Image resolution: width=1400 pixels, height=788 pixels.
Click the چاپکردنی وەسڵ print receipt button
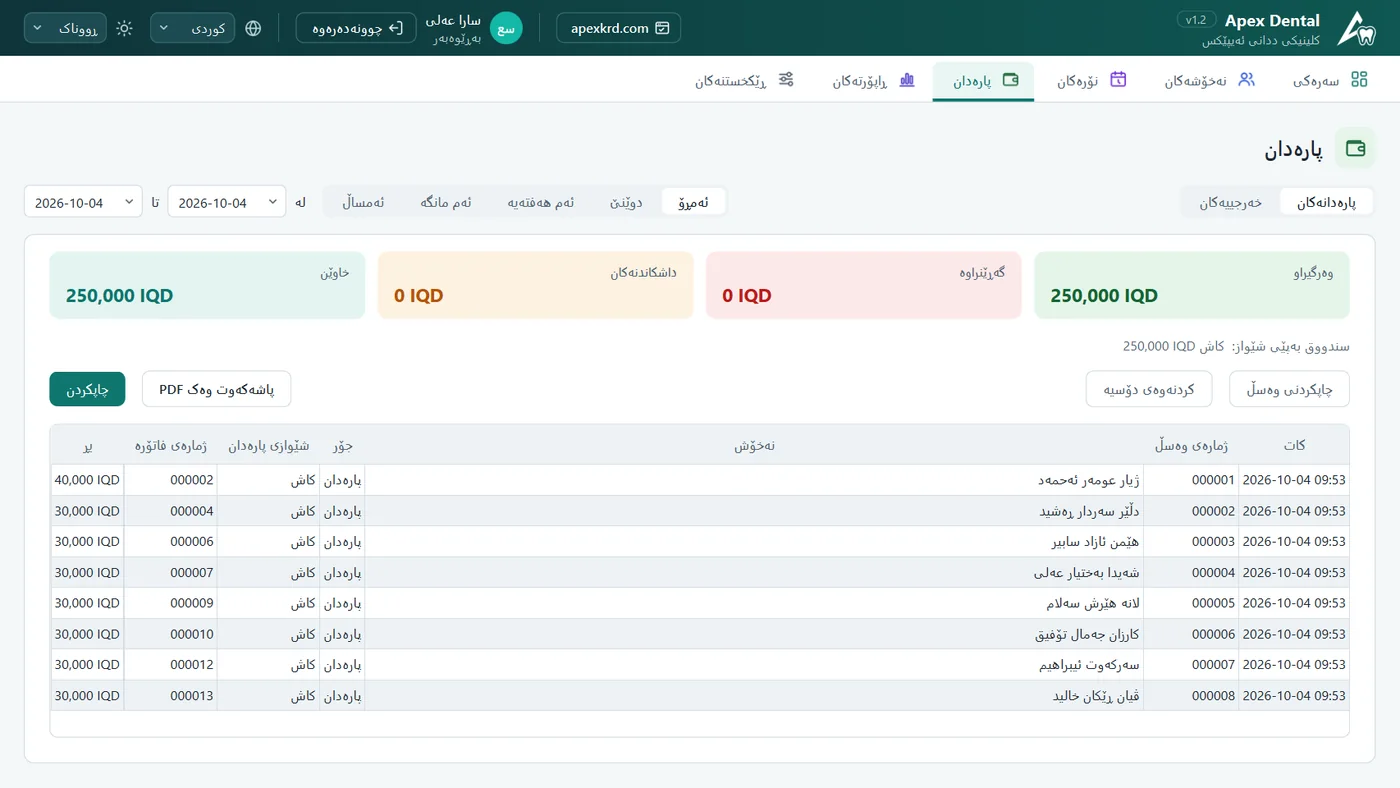coord(1289,389)
